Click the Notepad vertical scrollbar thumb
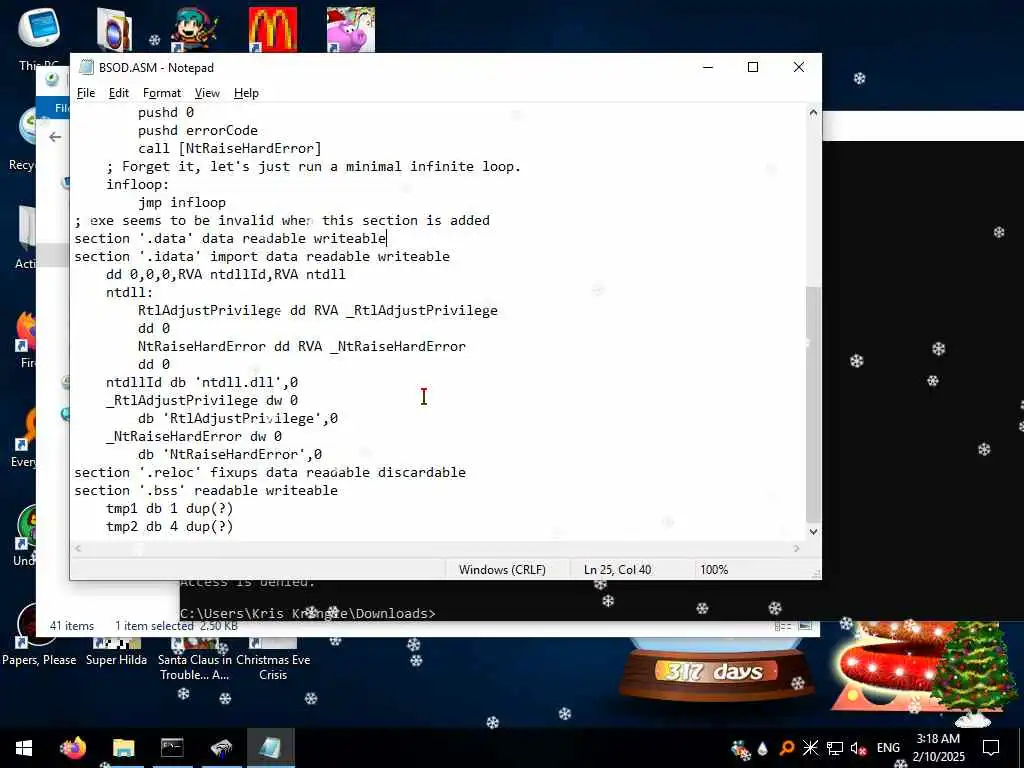The width and height of the screenshot is (1024, 768). tap(813, 404)
